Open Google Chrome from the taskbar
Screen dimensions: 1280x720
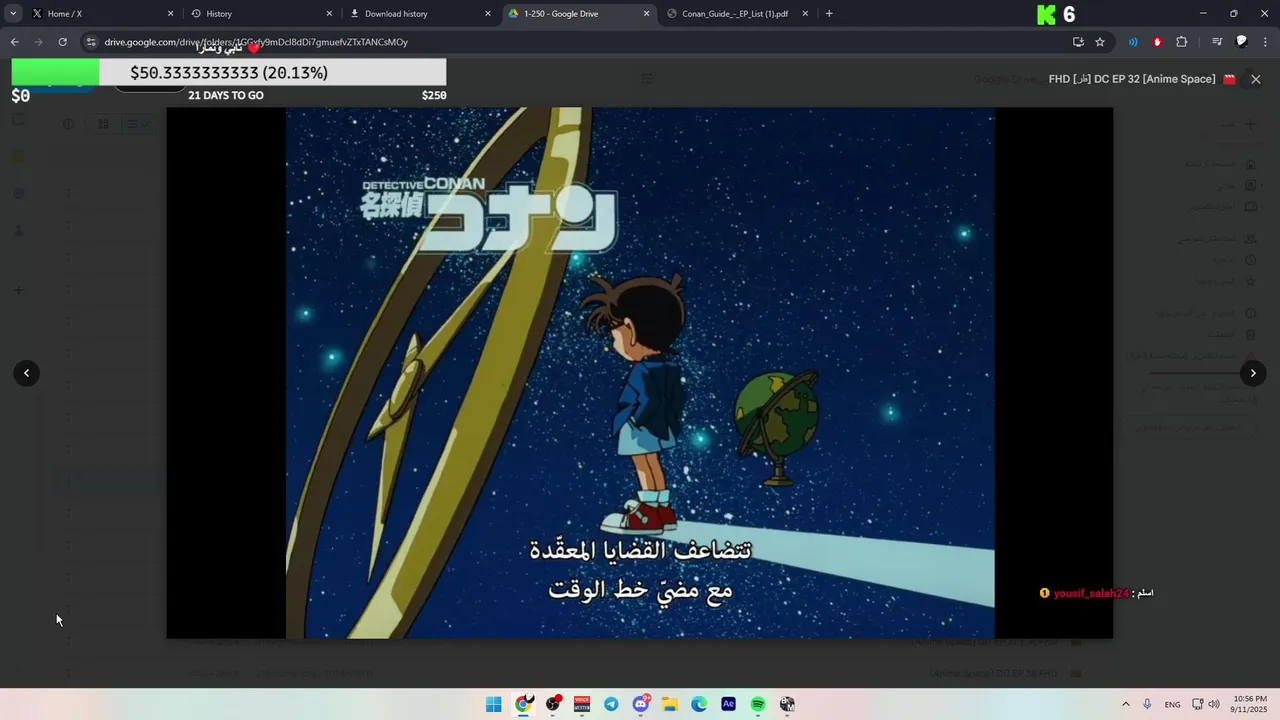(x=523, y=705)
